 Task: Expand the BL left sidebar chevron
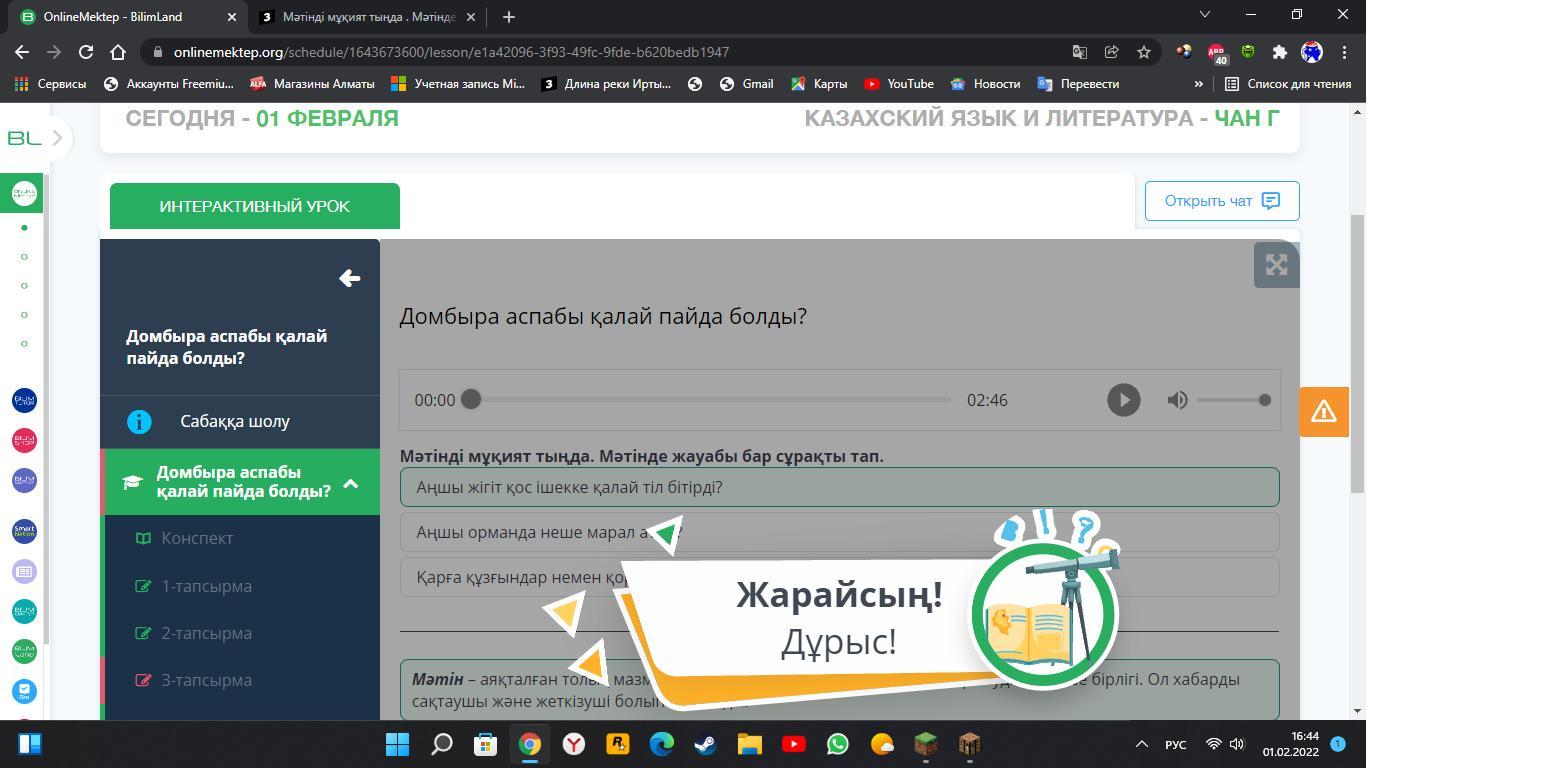(x=57, y=138)
